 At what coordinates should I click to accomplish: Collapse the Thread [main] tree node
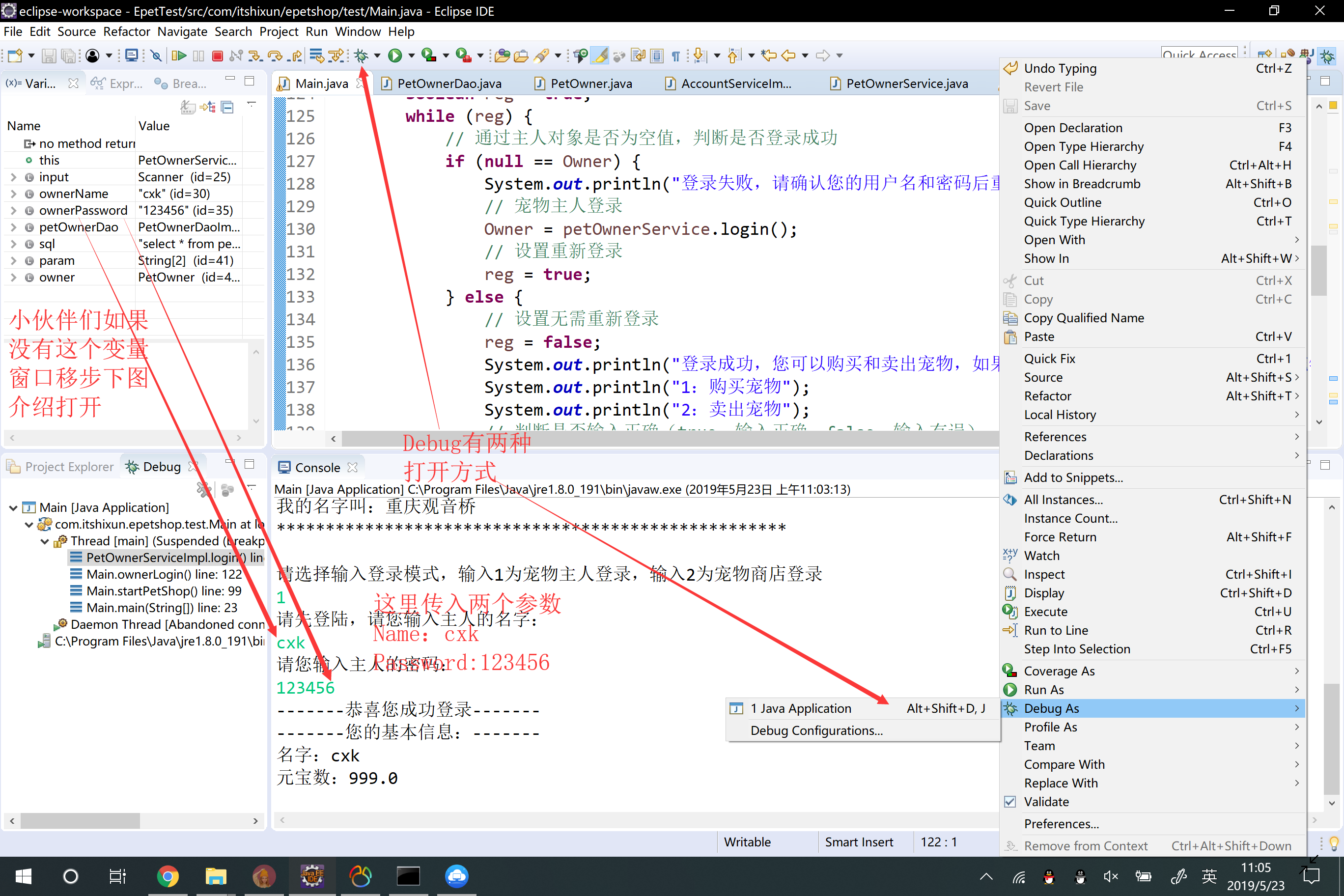[x=45, y=541]
